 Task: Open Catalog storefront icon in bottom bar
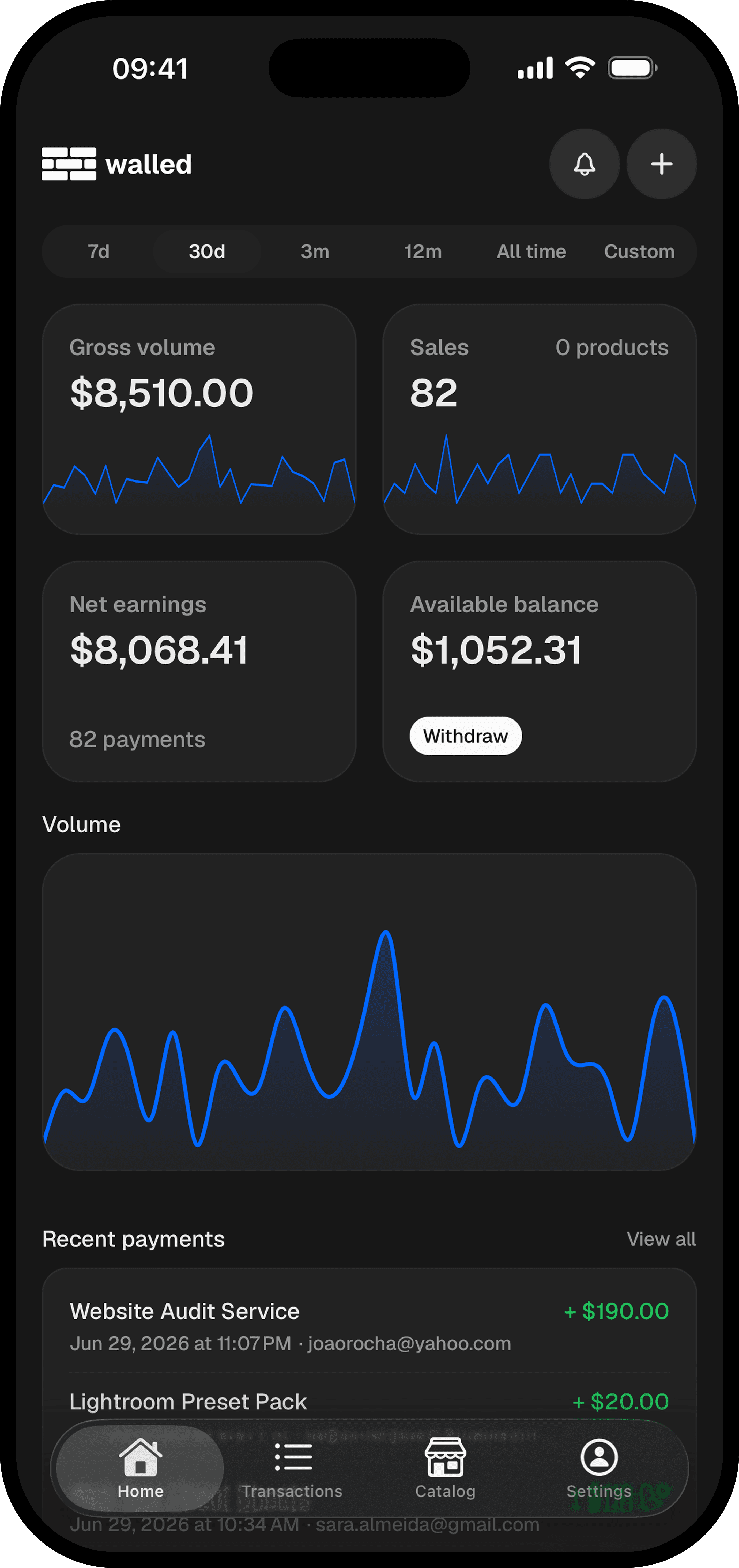pos(446,1457)
